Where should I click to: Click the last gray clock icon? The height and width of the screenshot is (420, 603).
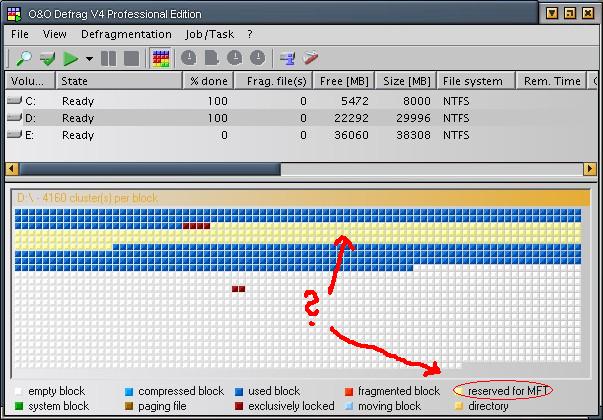coord(258,58)
